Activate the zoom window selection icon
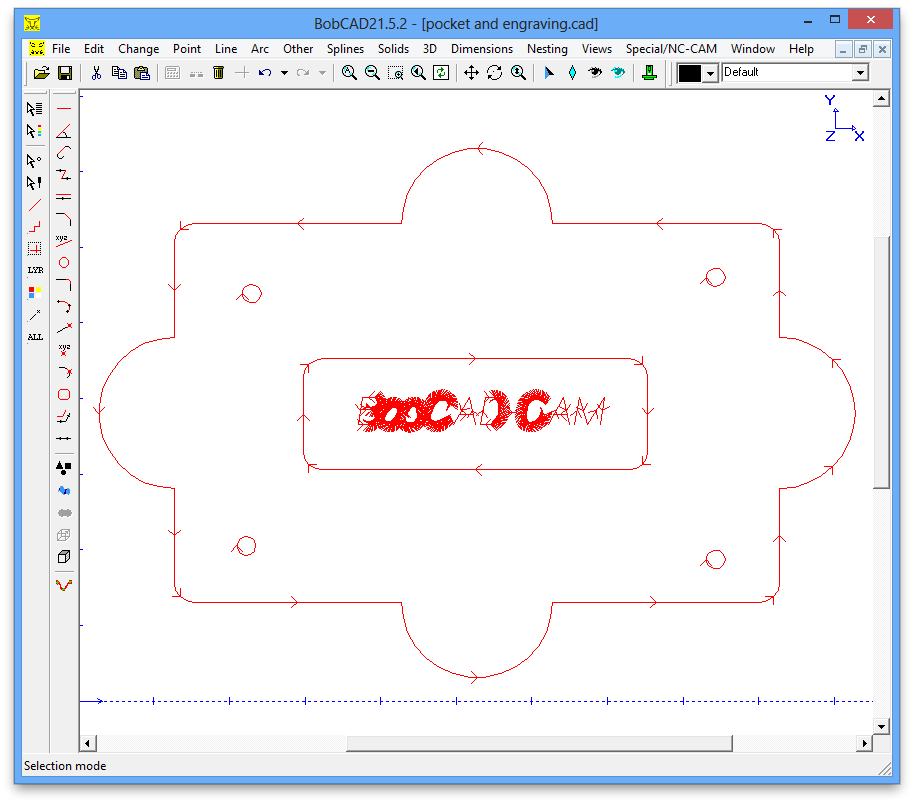Image resolution: width=914 pixels, height=804 pixels. tap(395, 73)
